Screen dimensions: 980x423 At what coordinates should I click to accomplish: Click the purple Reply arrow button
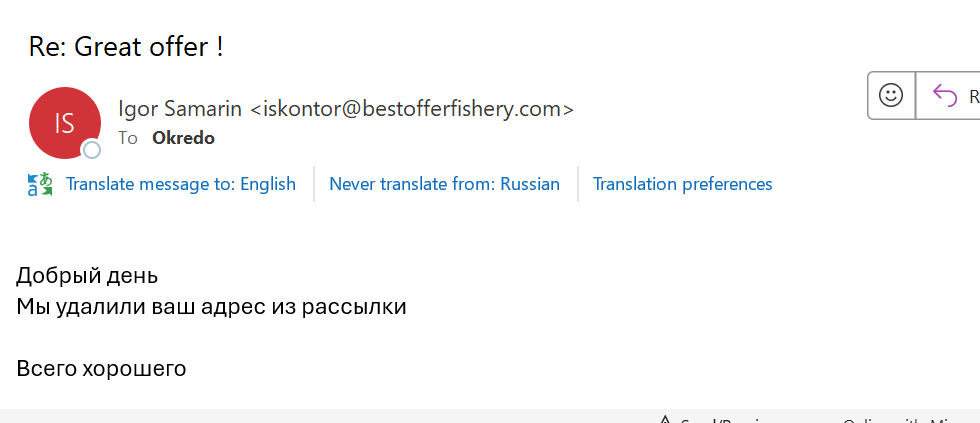pyautogui.click(x=945, y=95)
